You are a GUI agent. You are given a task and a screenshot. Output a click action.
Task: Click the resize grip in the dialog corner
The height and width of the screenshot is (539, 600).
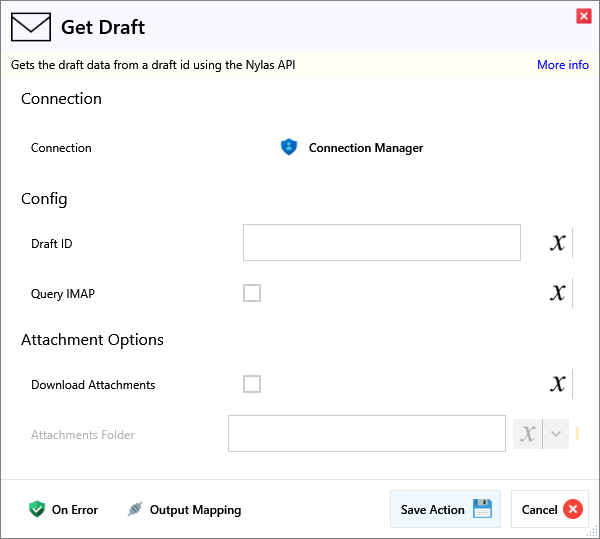(592, 532)
